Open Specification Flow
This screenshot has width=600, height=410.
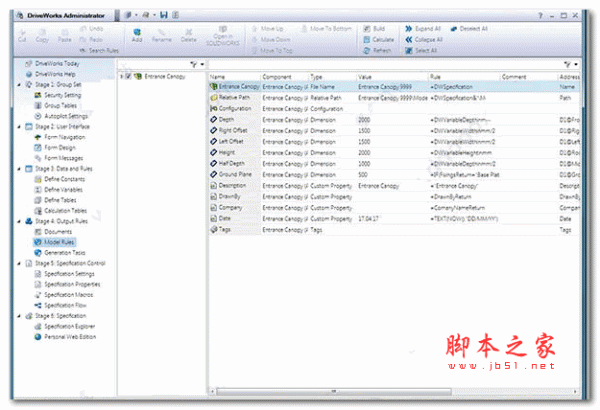tap(60, 305)
